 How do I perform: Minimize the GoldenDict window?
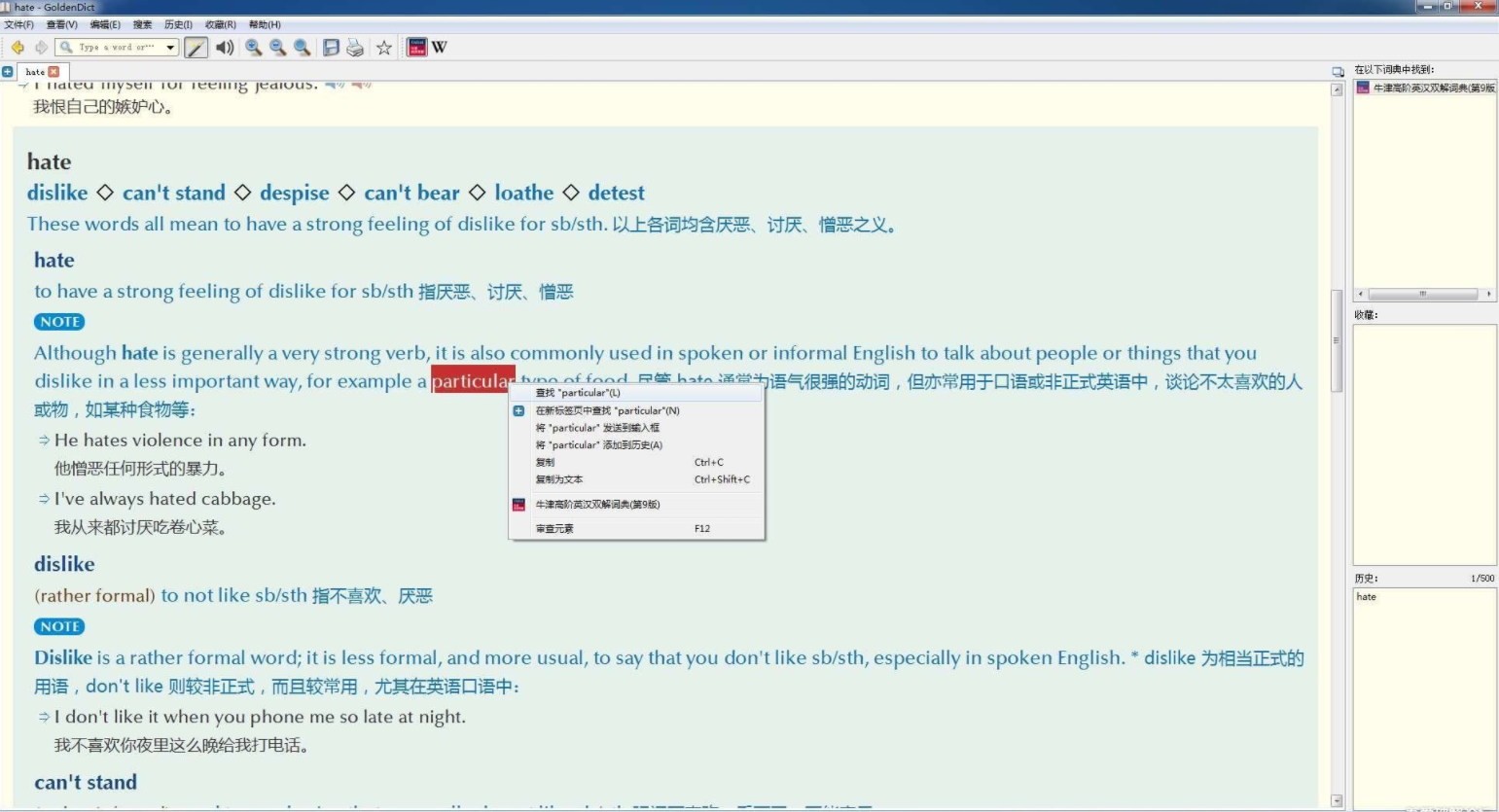pyautogui.click(x=1428, y=6)
